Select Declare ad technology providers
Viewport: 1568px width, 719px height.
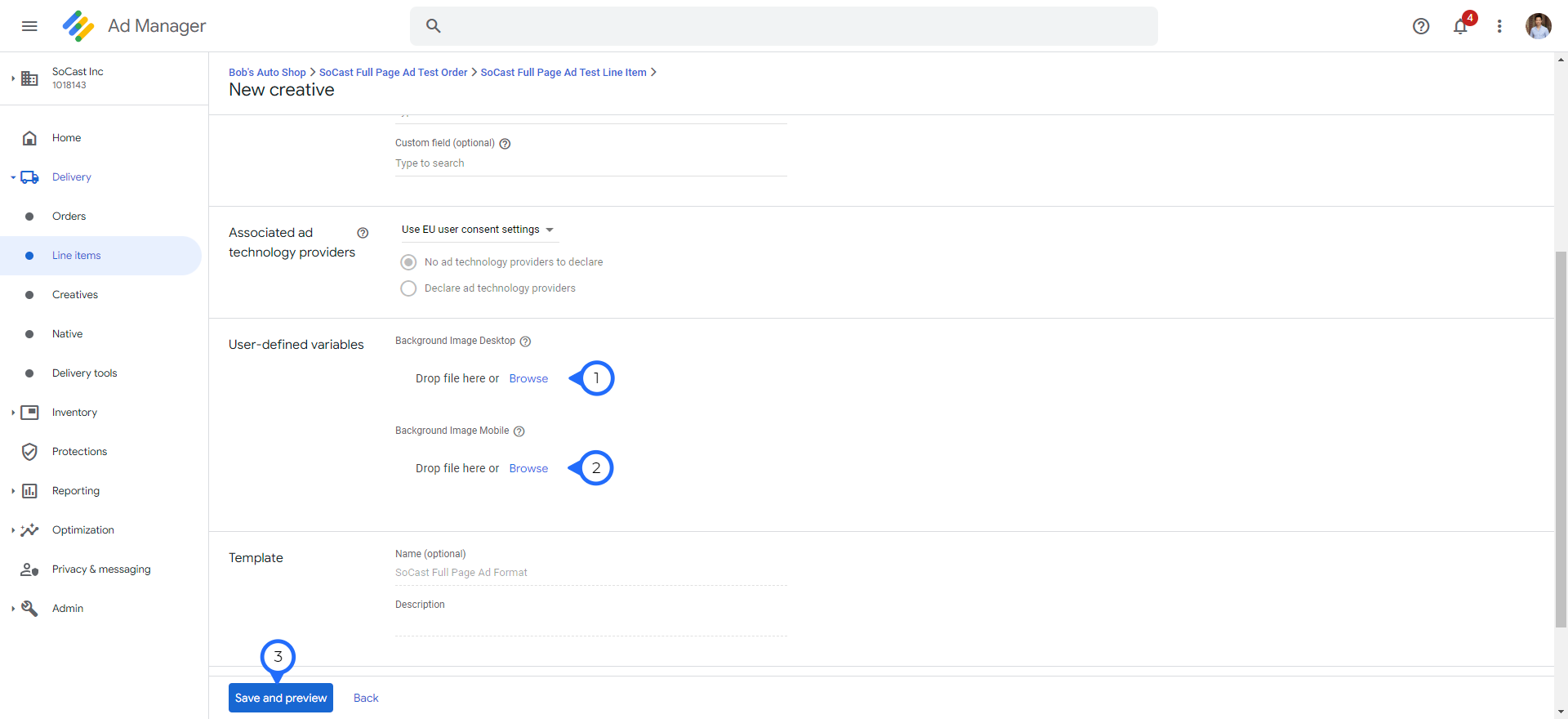pyautogui.click(x=408, y=288)
